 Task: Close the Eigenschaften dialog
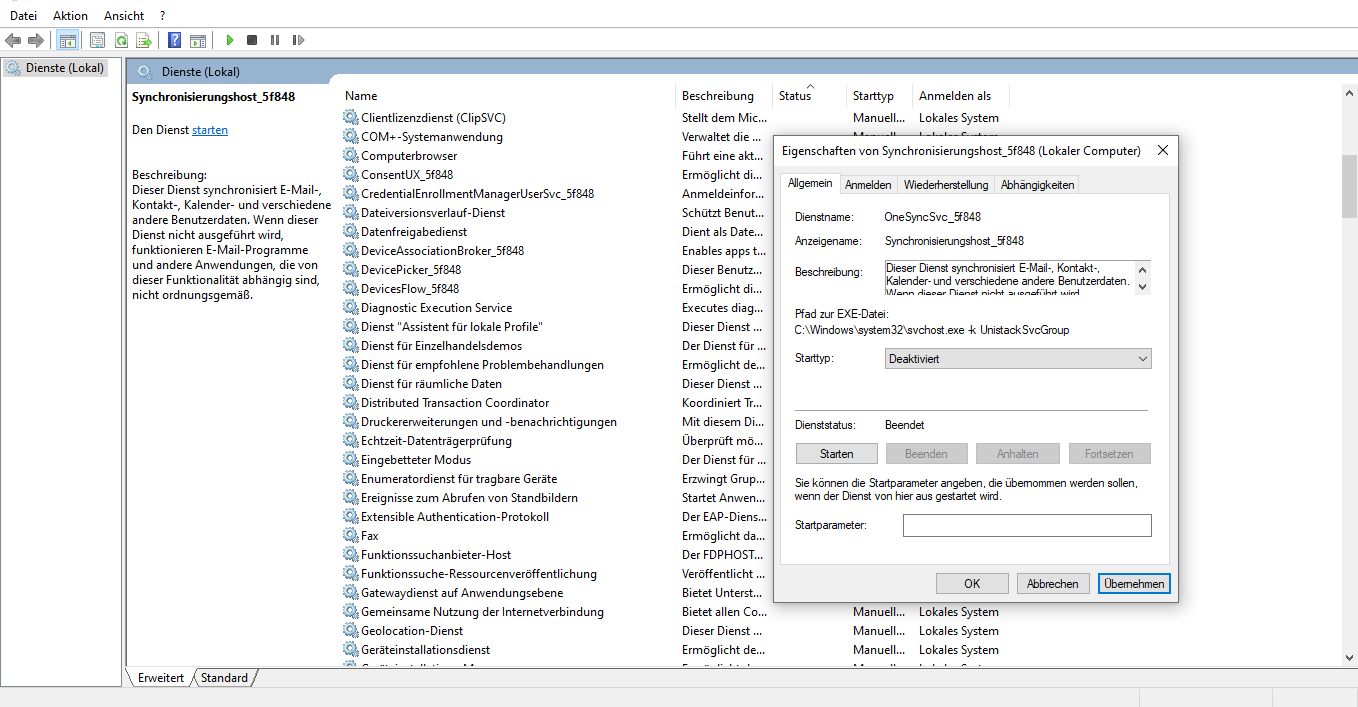[x=1162, y=151]
